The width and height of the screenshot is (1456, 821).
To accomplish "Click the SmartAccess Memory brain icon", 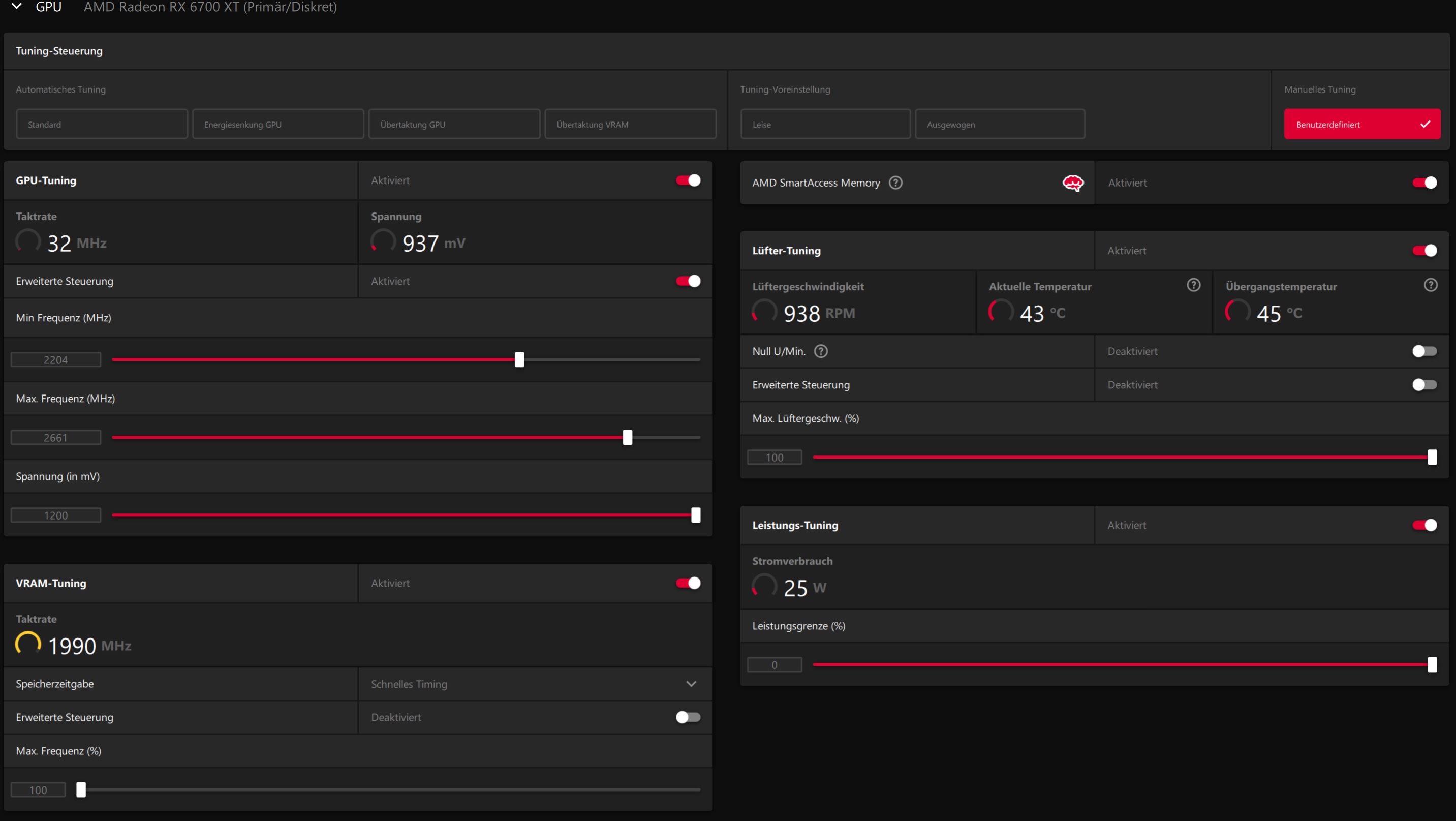I will (1072, 183).
